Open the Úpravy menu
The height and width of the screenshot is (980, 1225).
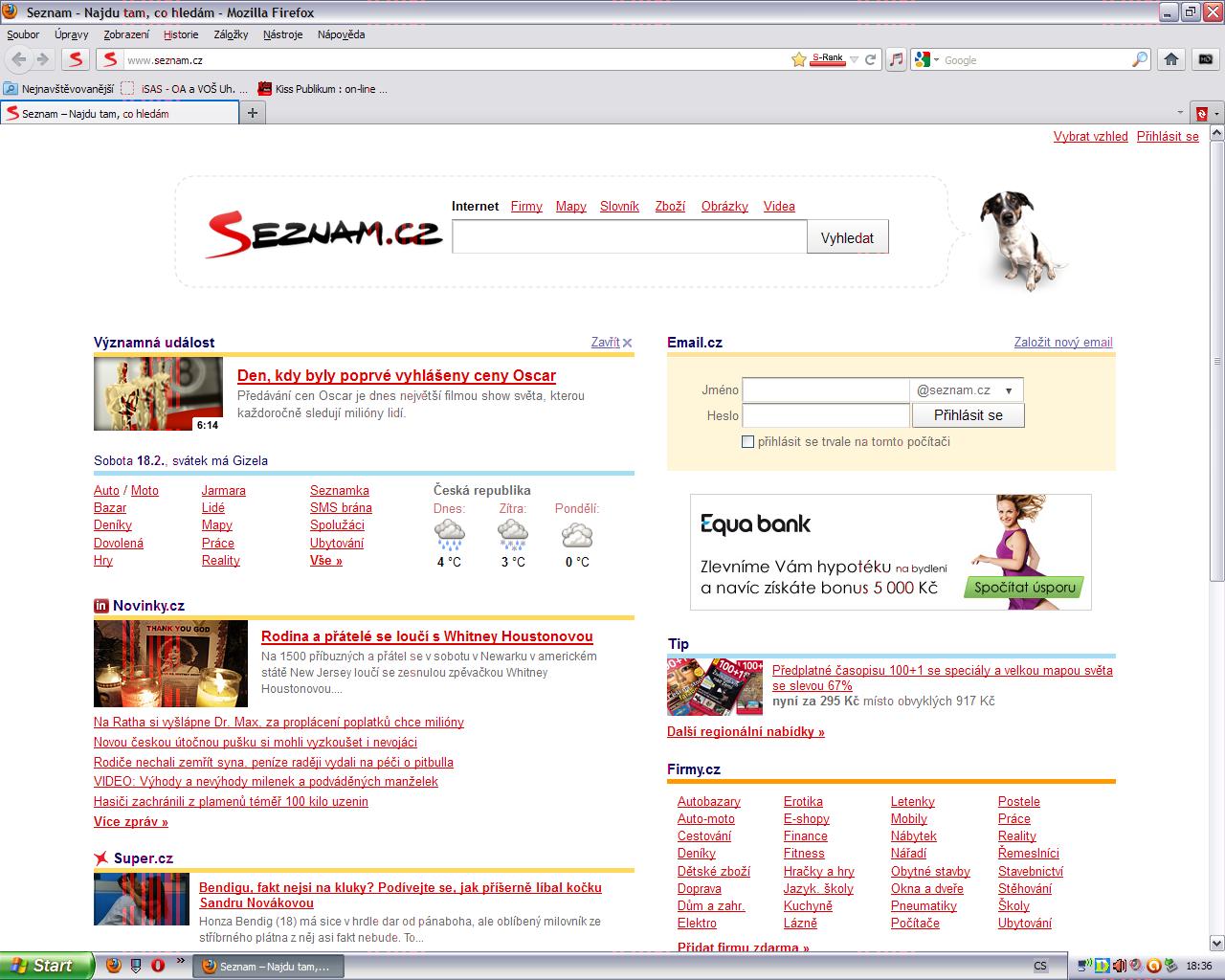(72, 34)
